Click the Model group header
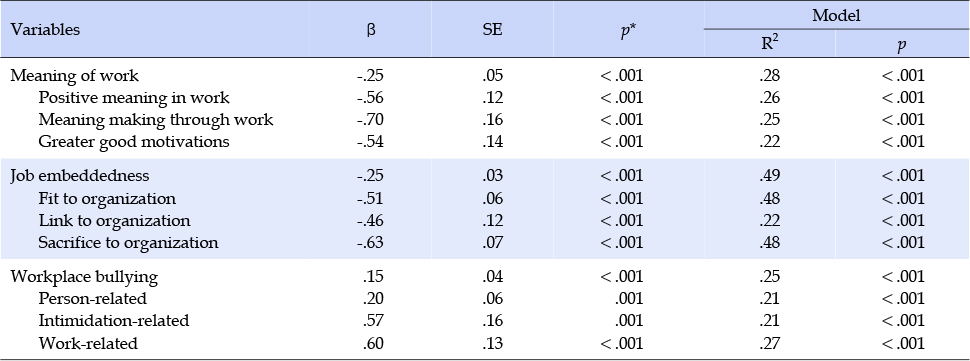This screenshot has width=970, height=361. pyautogui.click(x=836, y=16)
